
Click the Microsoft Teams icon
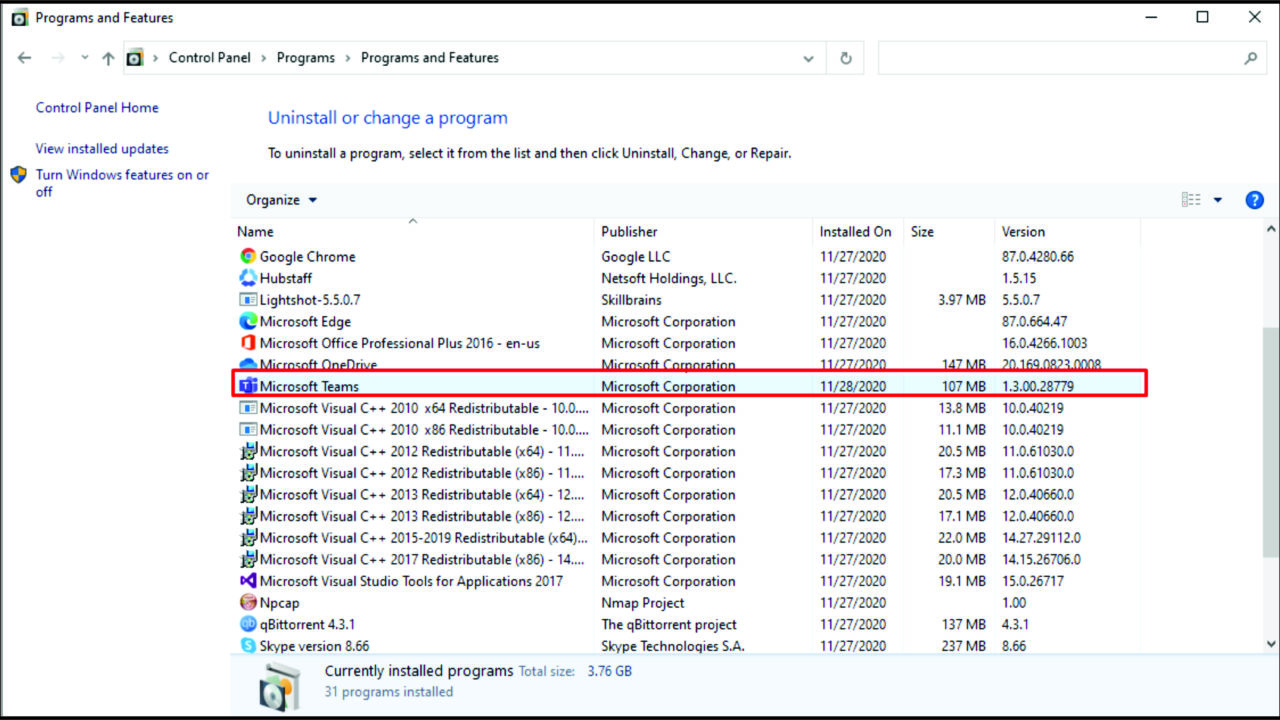[x=246, y=386]
